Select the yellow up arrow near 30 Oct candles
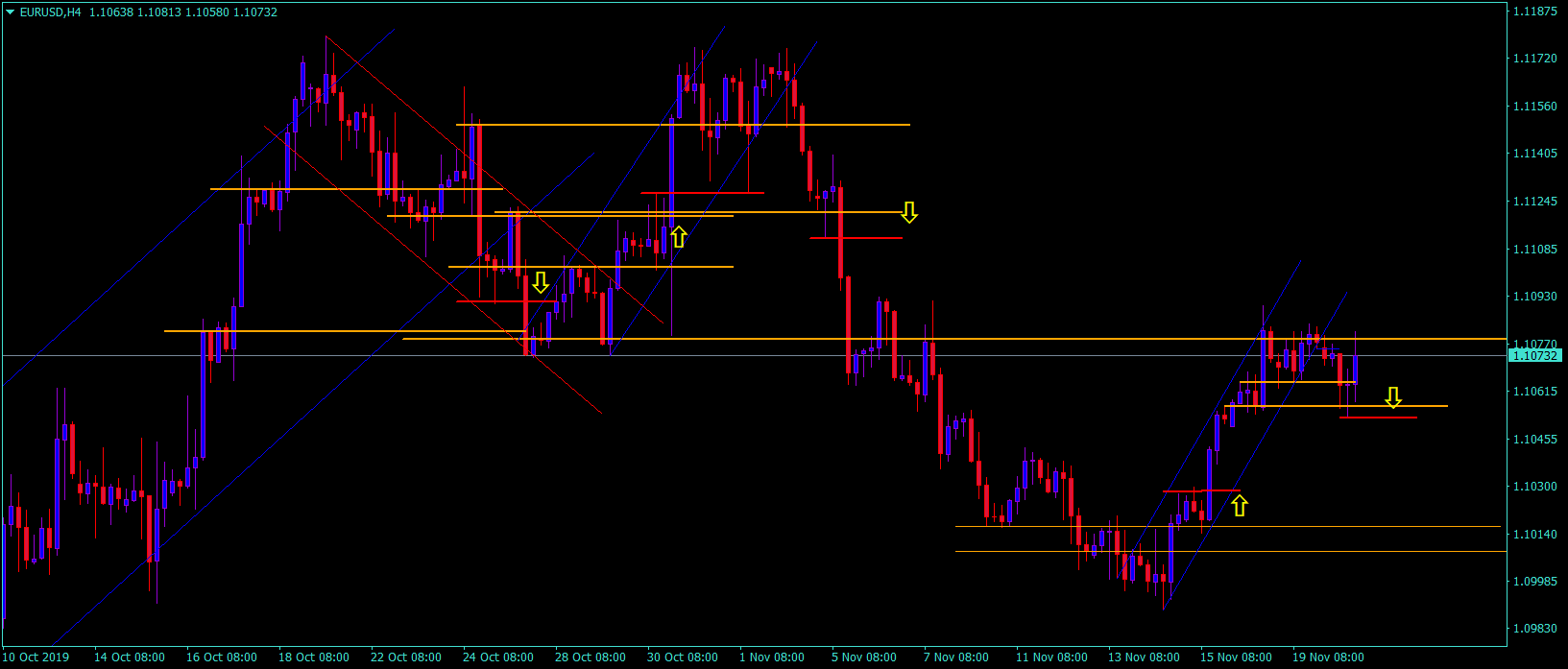The height and width of the screenshot is (669, 1568). [679, 236]
